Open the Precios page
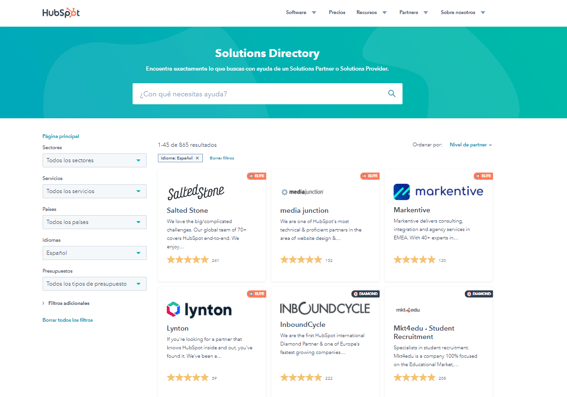 coord(337,12)
